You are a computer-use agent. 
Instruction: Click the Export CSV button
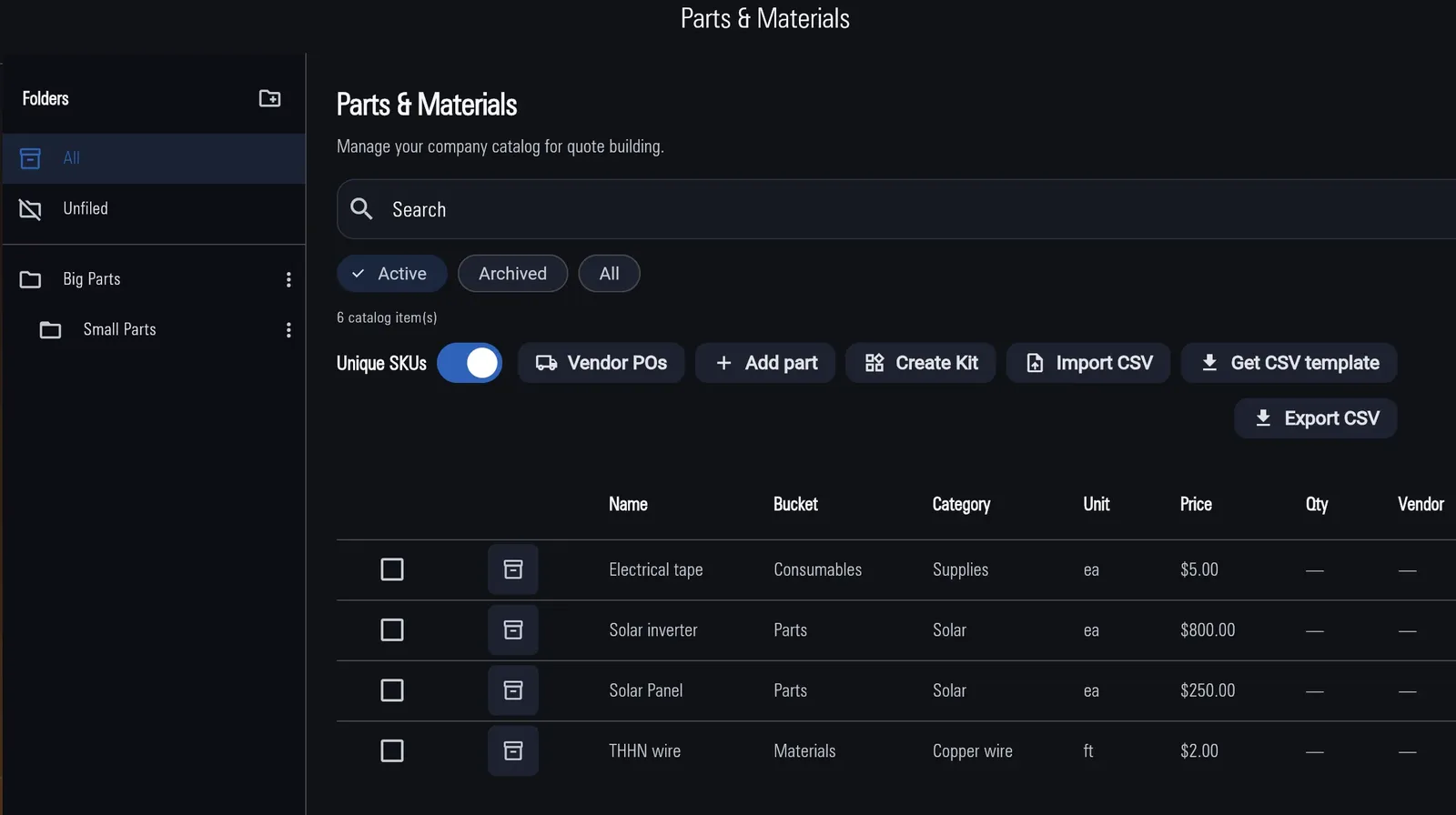tap(1316, 418)
